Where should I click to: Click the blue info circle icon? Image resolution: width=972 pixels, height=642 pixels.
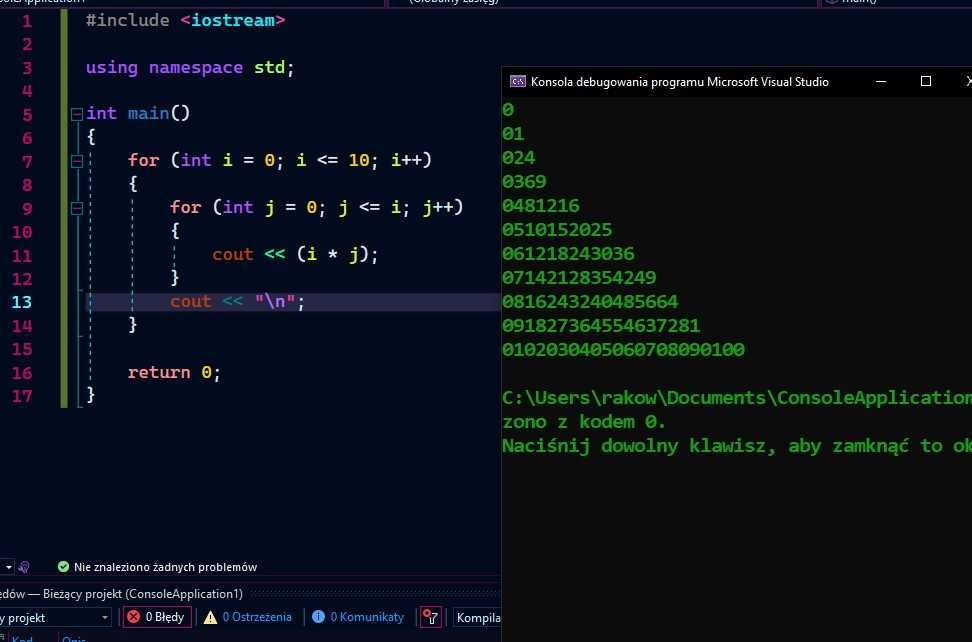[318, 617]
